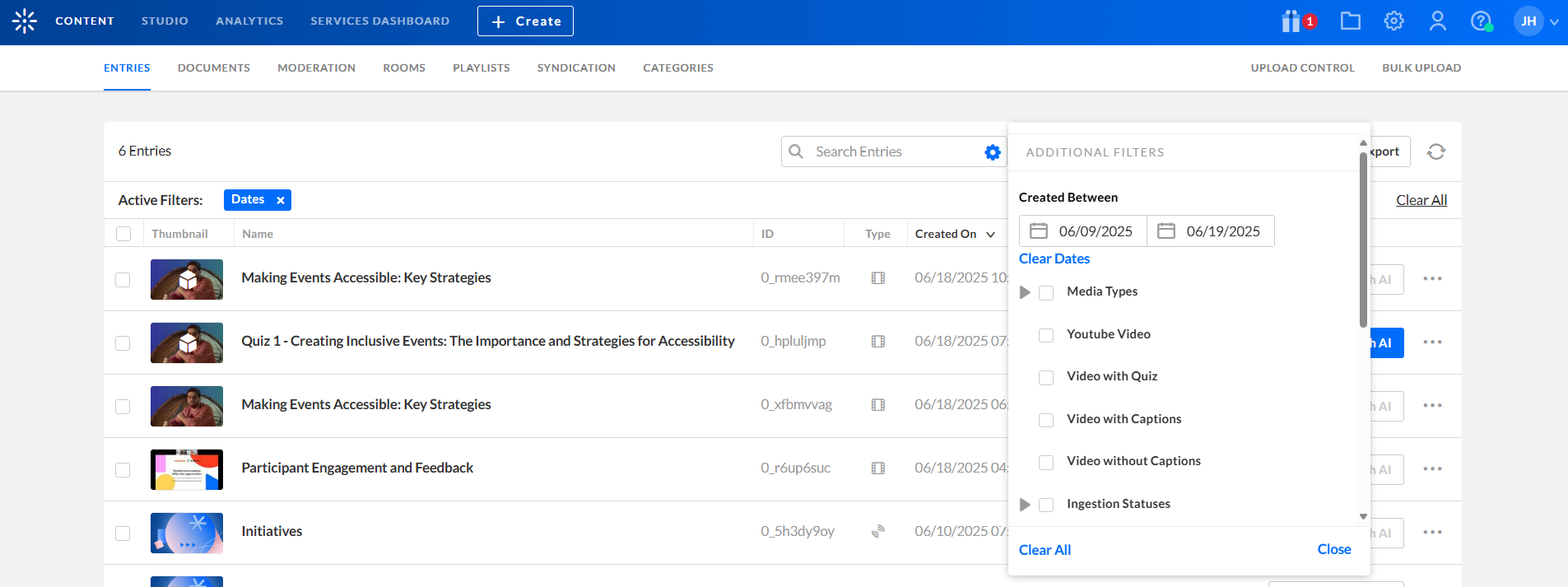Expand the Ingestion Statuses filter tree
The width and height of the screenshot is (1568, 587).
[1025, 505]
